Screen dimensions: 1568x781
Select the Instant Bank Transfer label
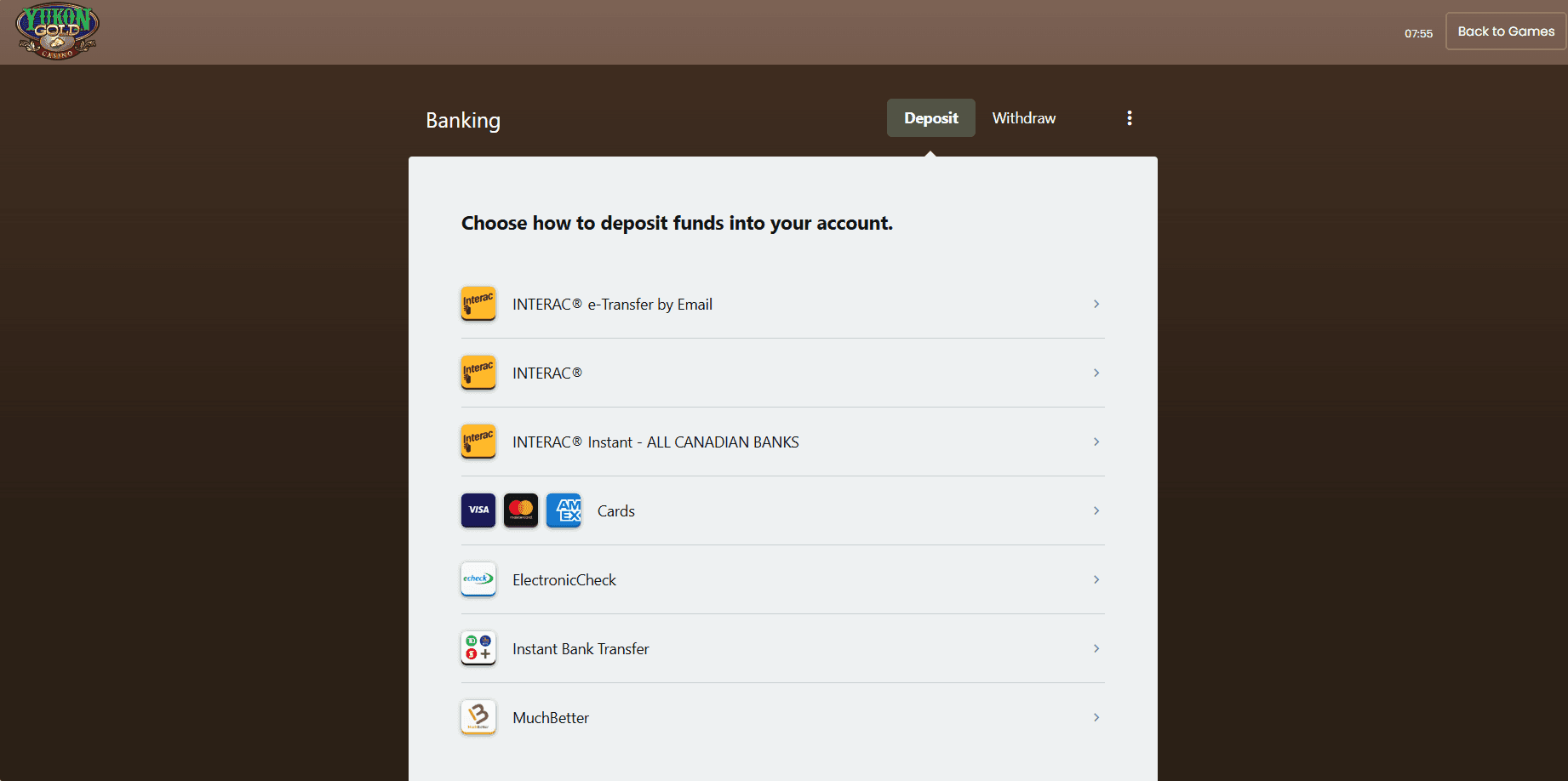[x=581, y=649]
